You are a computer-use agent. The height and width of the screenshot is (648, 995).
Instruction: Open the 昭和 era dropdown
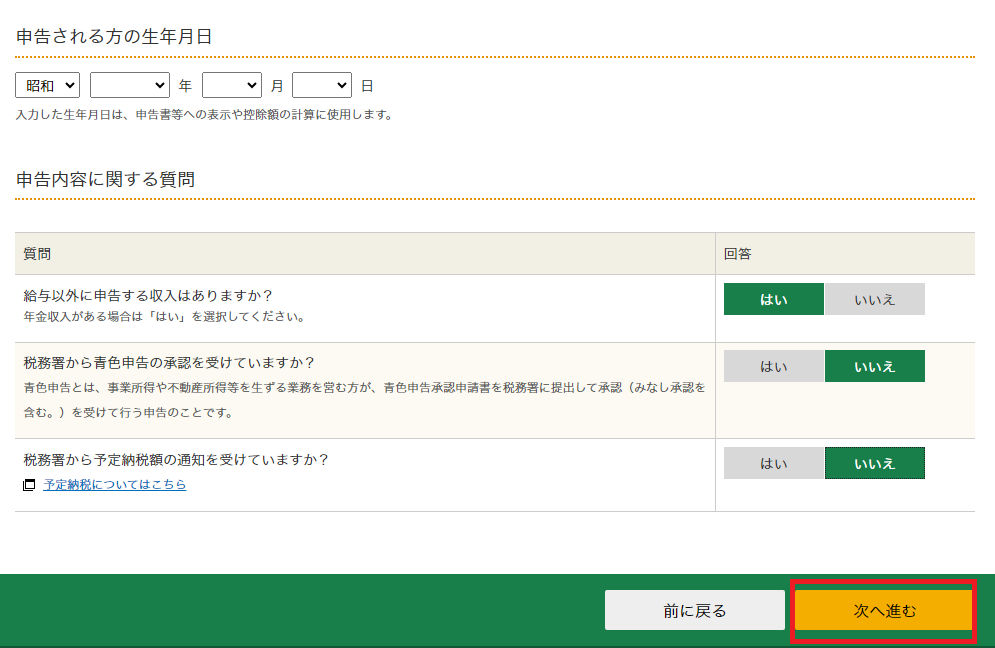tap(47, 86)
